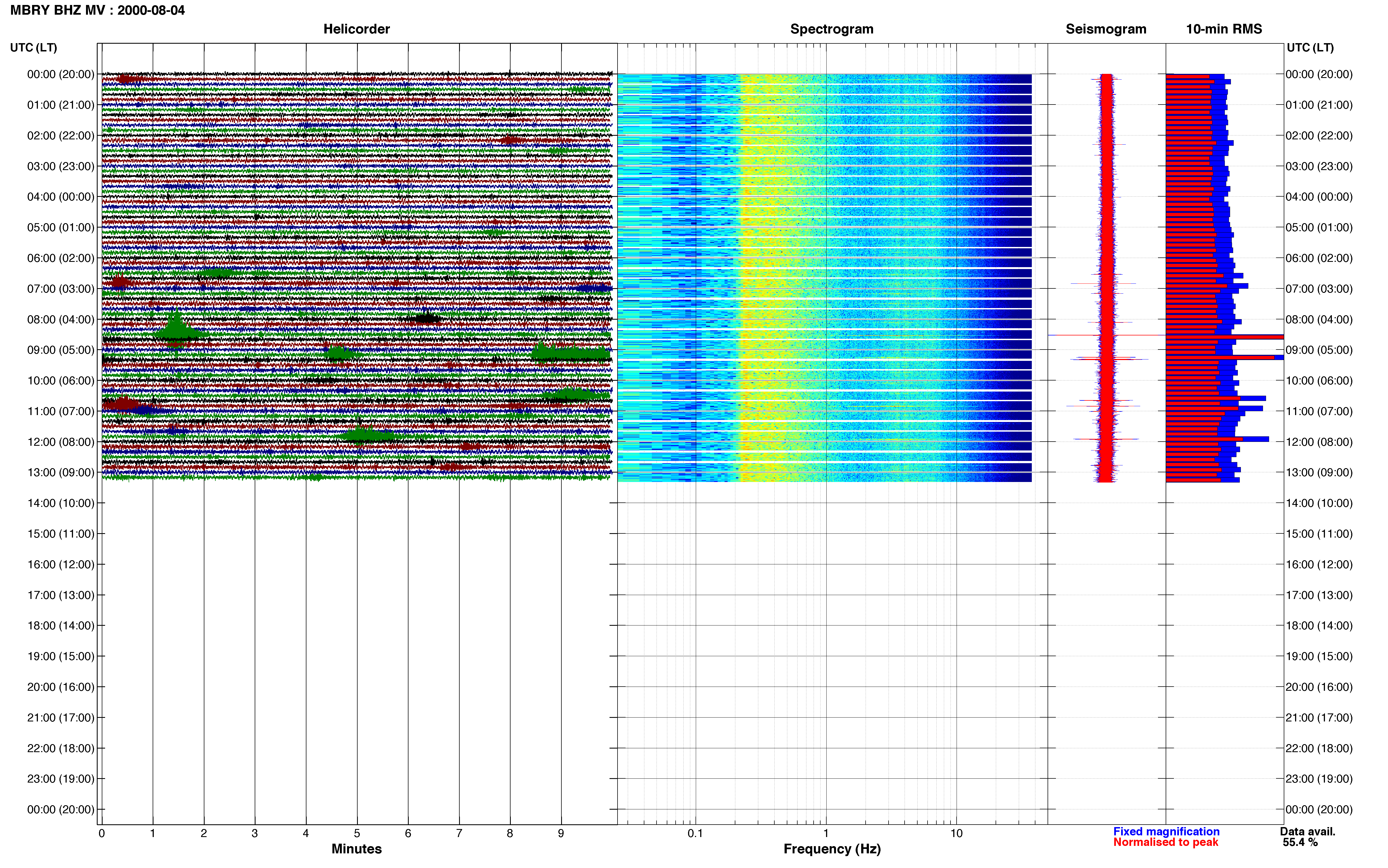This screenshot has height=868, width=1388.
Task: Click the red Normalised to peak legend
Action: (1165, 842)
